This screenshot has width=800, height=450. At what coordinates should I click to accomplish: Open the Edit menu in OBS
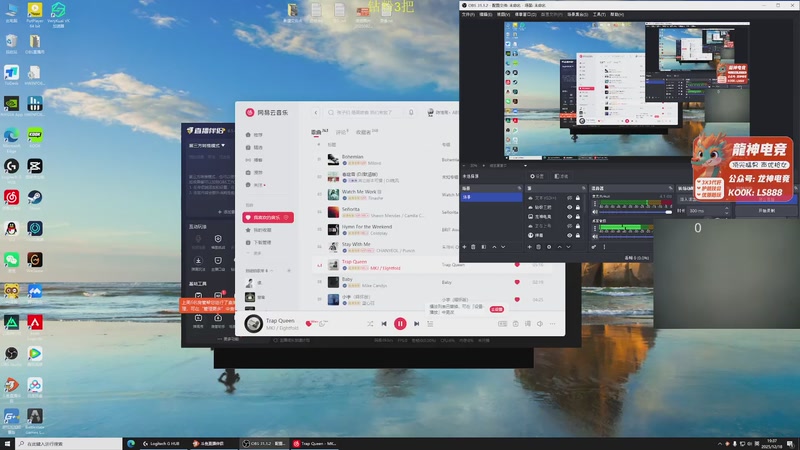[486, 14]
